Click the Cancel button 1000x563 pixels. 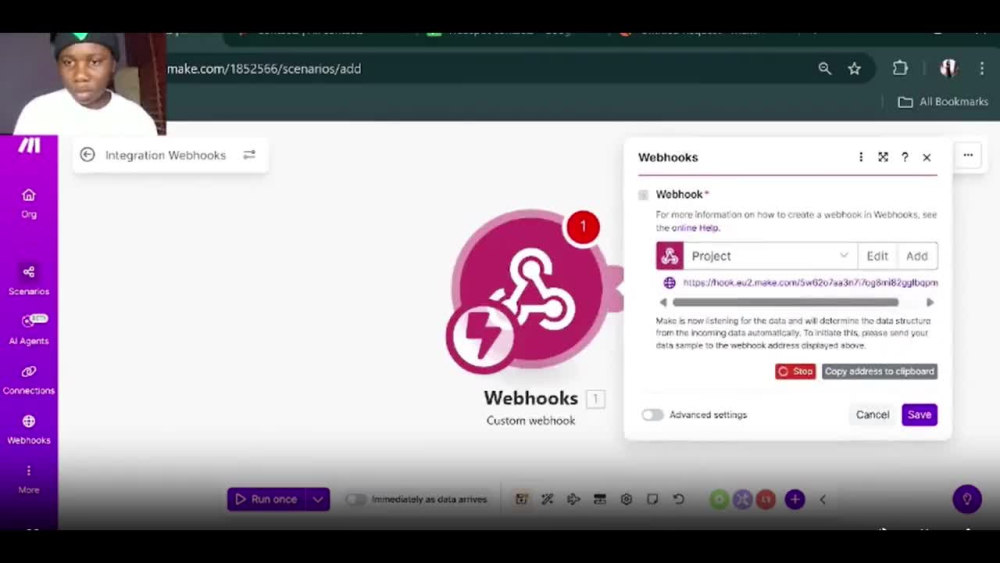[x=872, y=414]
